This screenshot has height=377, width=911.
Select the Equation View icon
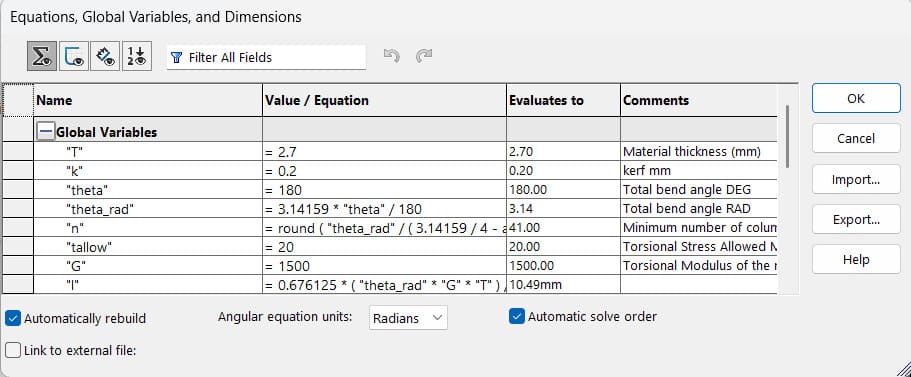tap(42, 56)
